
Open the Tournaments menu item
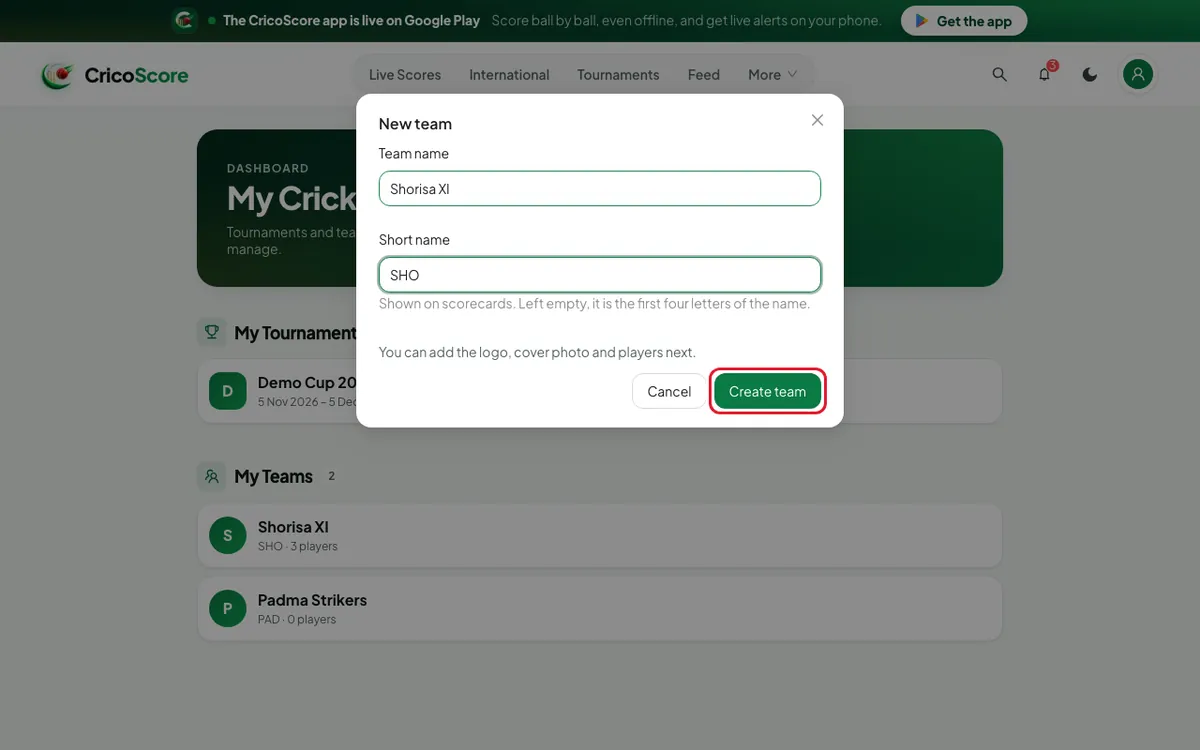click(618, 74)
